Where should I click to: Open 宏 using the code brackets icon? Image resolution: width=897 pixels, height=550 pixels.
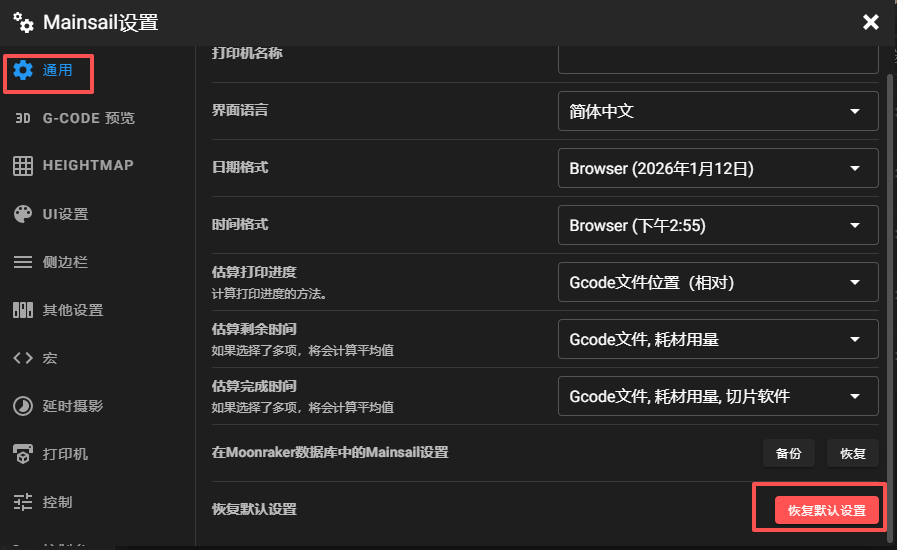click(23, 358)
